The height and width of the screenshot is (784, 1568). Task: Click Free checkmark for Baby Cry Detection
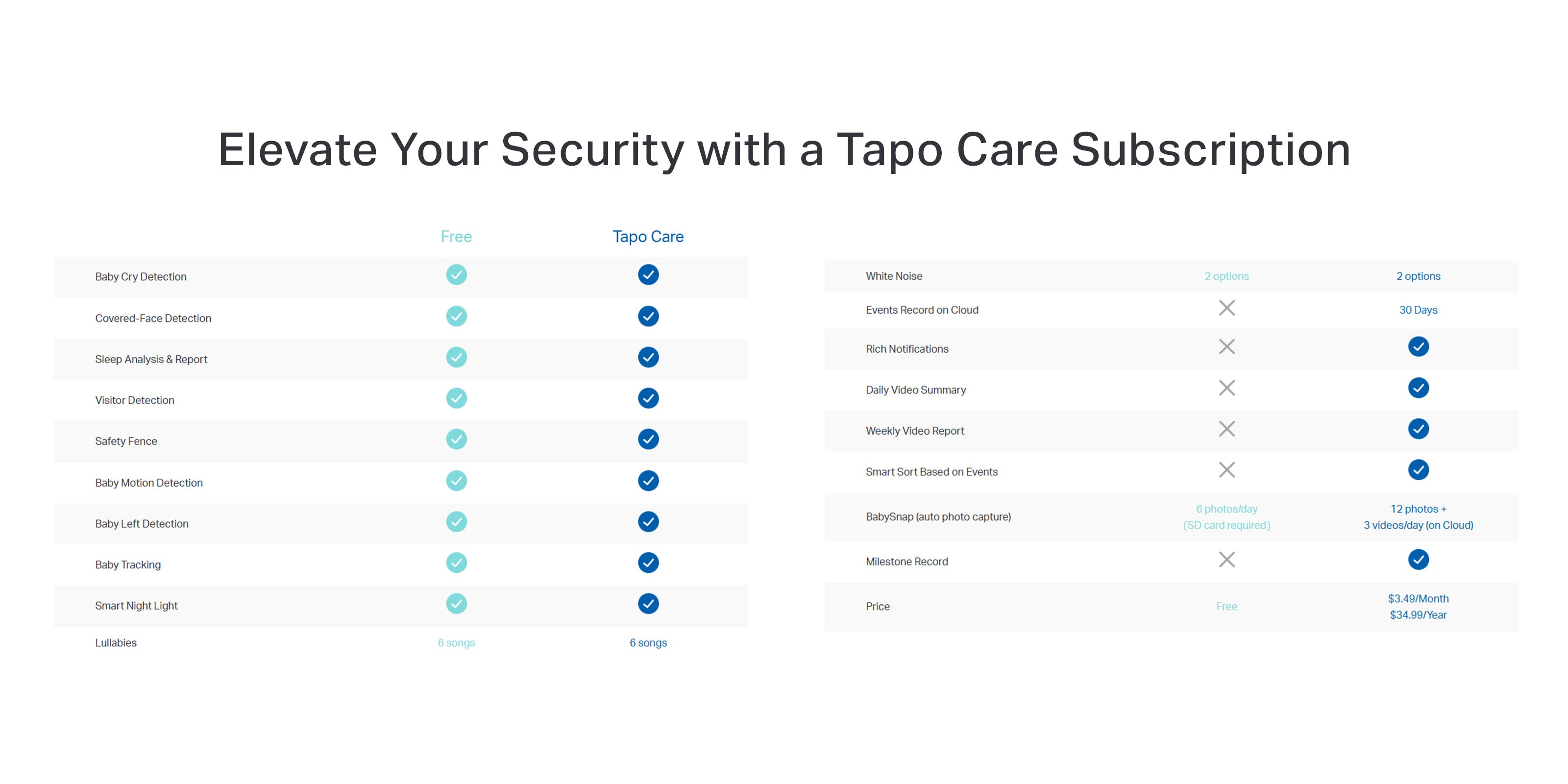point(457,274)
